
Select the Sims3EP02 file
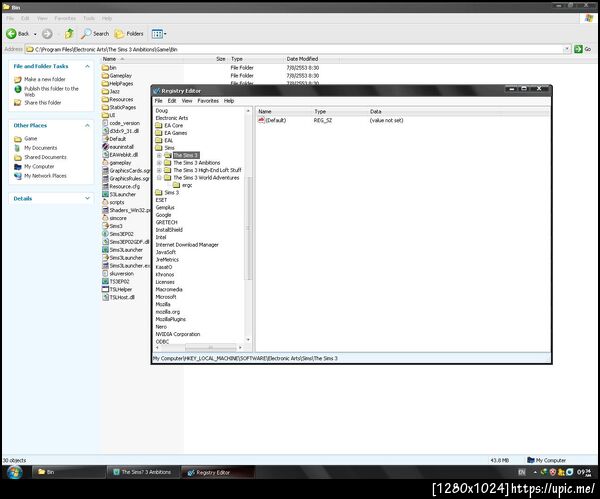(118, 234)
